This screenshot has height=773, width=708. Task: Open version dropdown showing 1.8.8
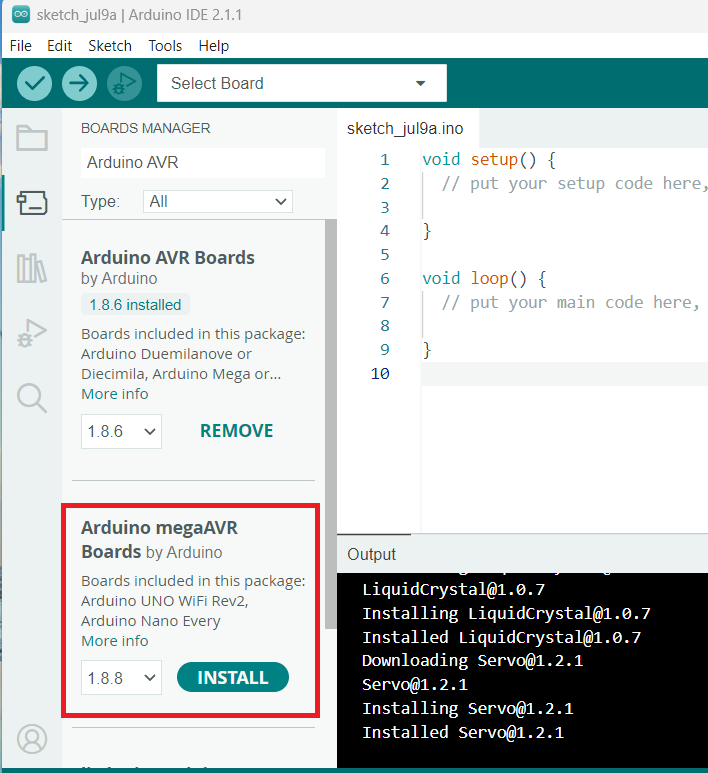pyautogui.click(x=121, y=678)
